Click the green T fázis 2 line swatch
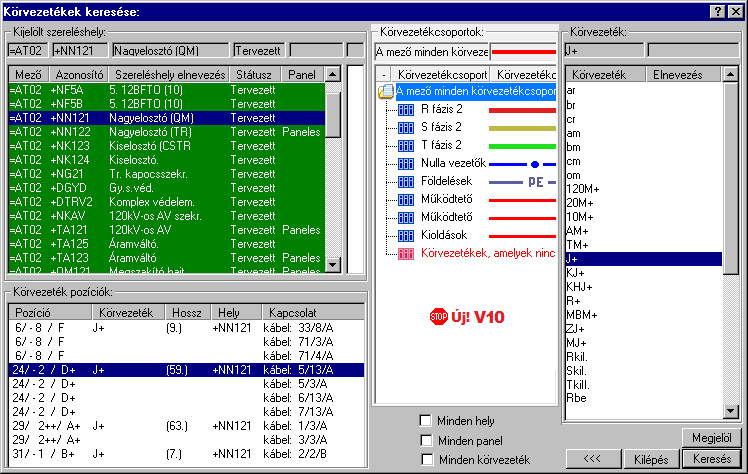This screenshot has width=748, height=474. pyautogui.click(x=522, y=146)
